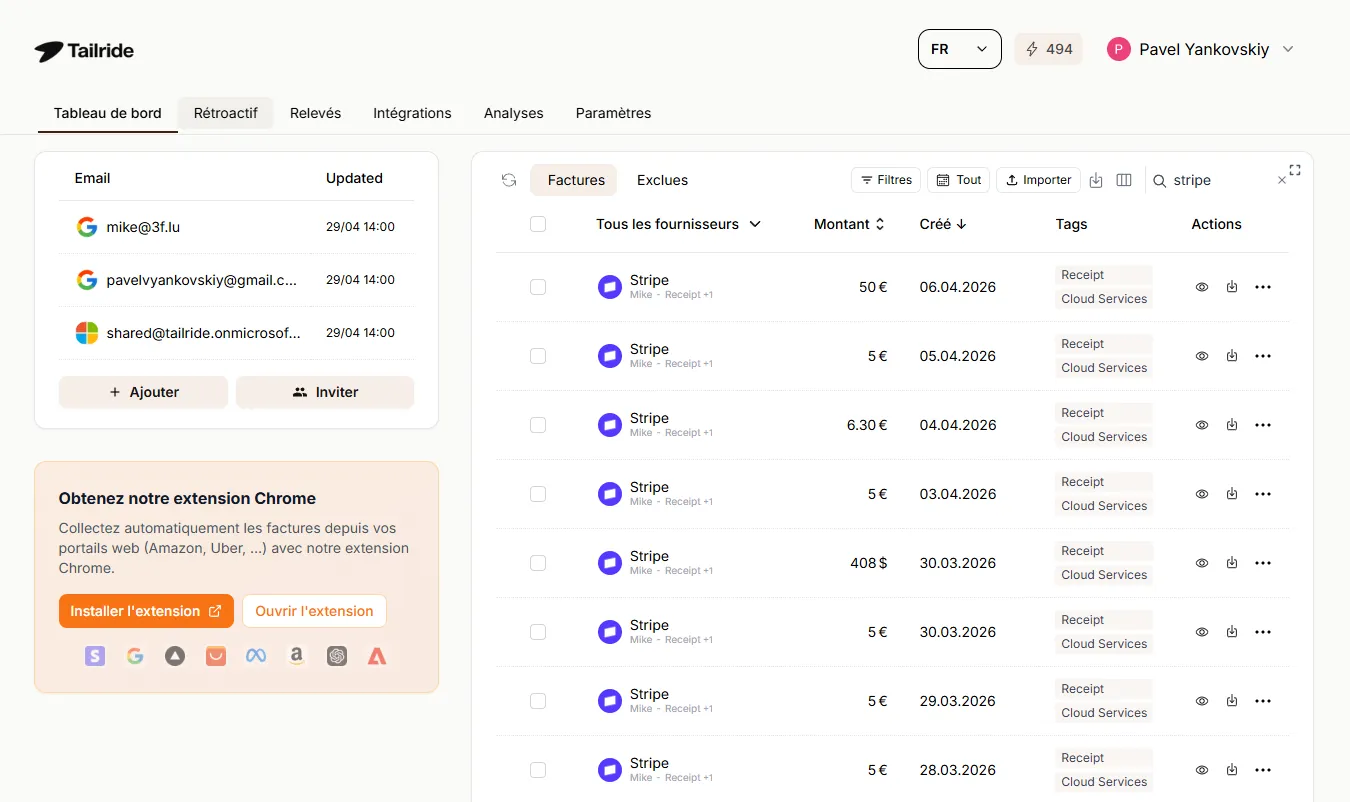Open the Tous les fournisseurs dropdown
Viewport: 1350px width, 802px height.
tap(679, 224)
